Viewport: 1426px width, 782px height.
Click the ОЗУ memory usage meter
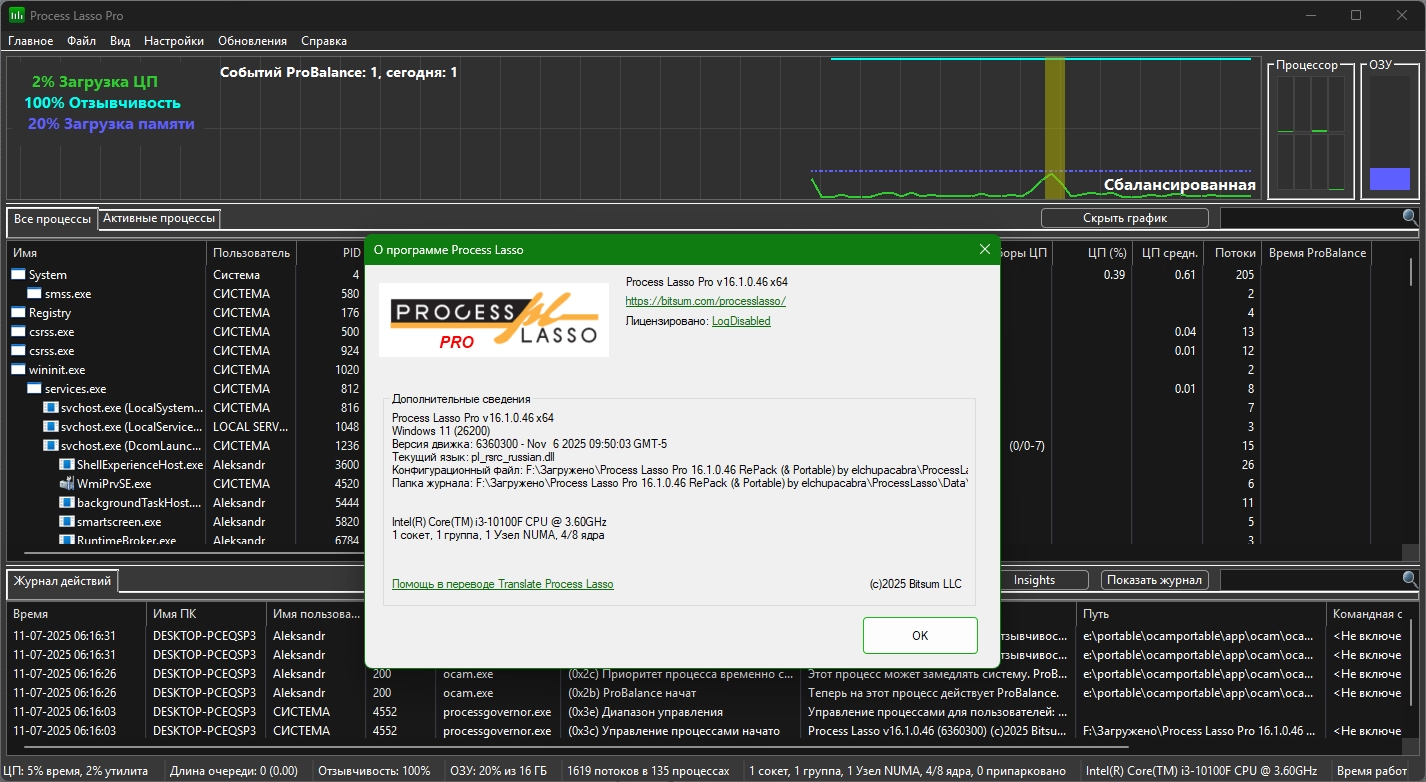click(x=1390, y=131)
